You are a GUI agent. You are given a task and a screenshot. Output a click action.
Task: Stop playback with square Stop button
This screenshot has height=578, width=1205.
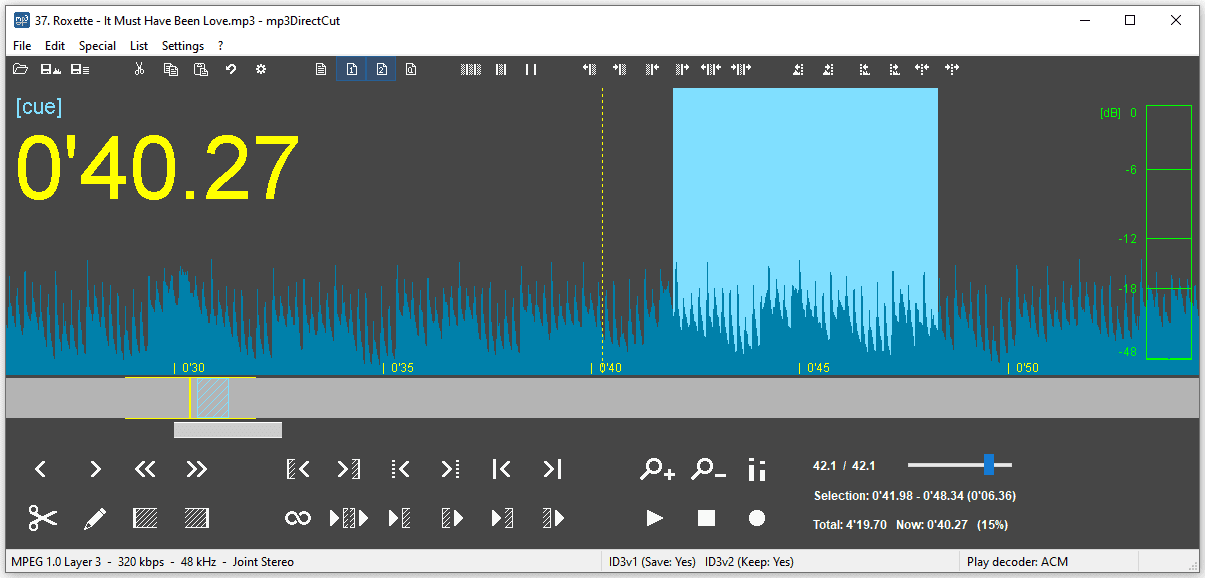click(706, 518)
